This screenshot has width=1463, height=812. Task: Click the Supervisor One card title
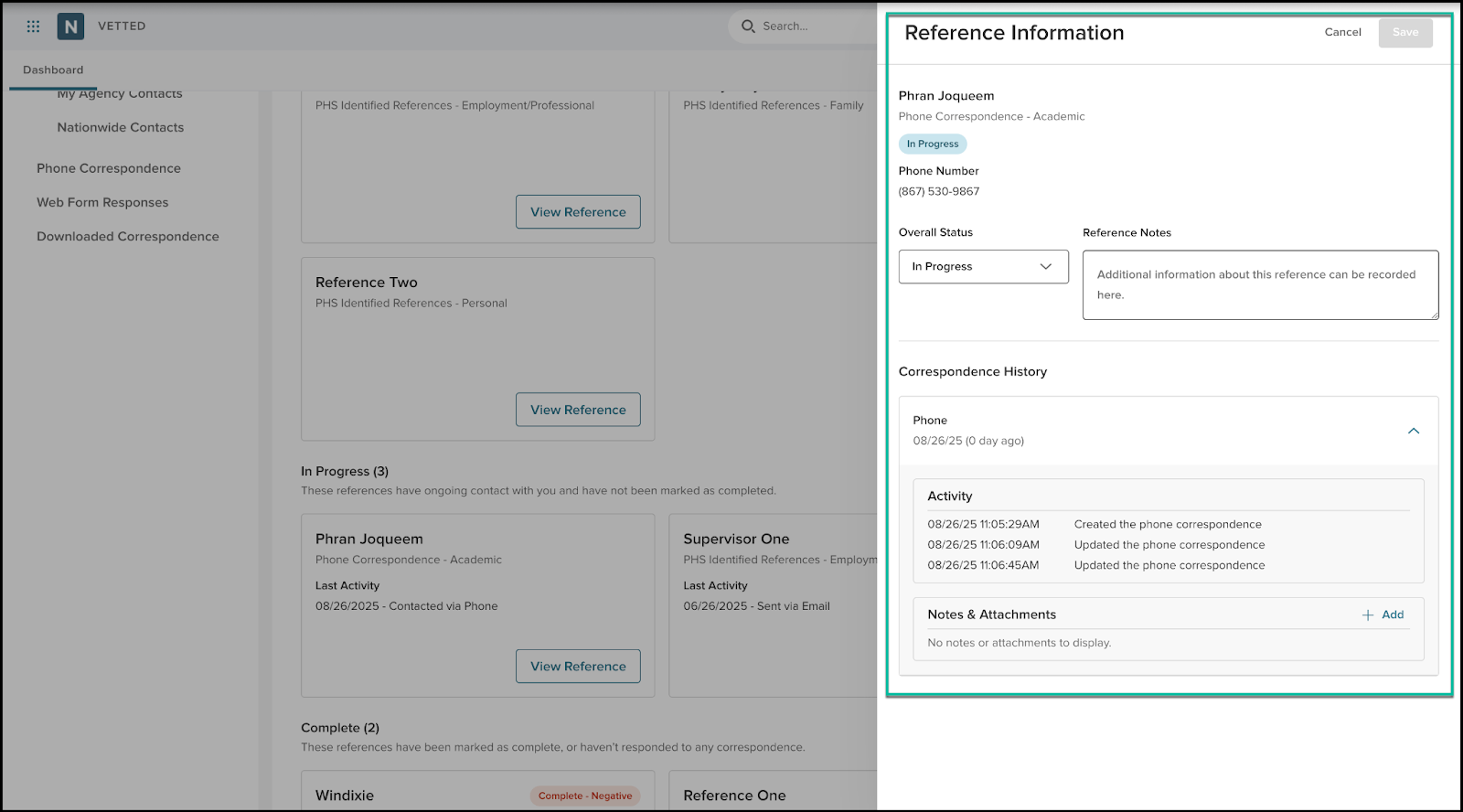[x=736, y=540]
